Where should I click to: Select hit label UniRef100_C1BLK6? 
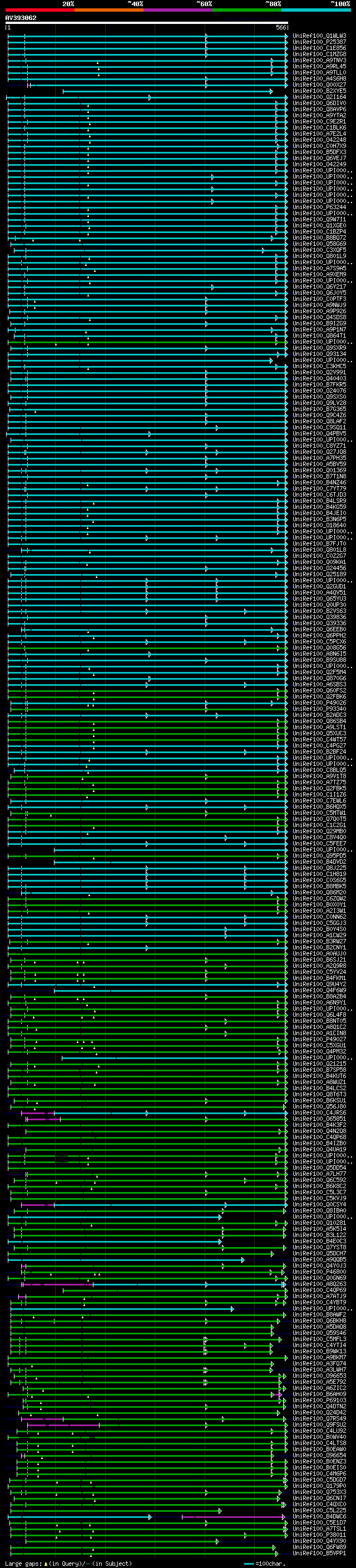coord(319,127)
